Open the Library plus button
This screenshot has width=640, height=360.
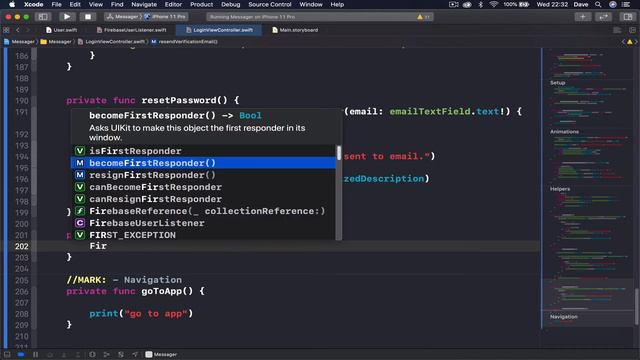(x=582, y=17)
